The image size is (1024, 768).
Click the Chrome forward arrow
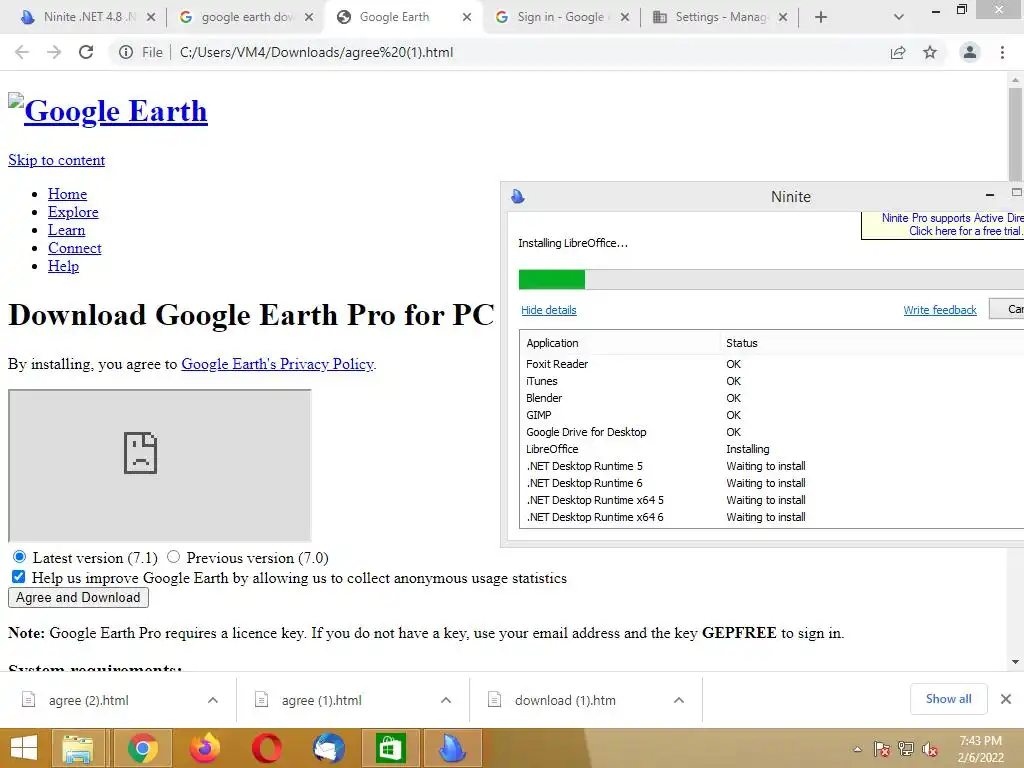(x=54, y=52)
